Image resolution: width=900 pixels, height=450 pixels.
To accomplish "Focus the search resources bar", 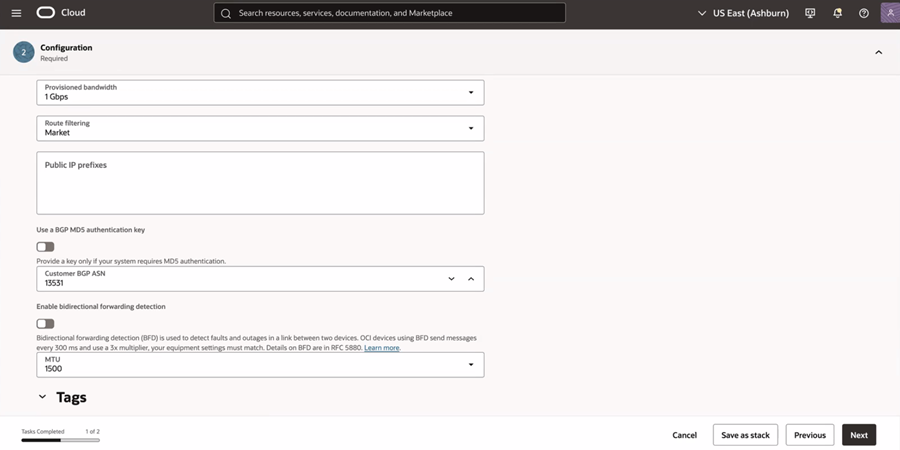I will [389, 13].
